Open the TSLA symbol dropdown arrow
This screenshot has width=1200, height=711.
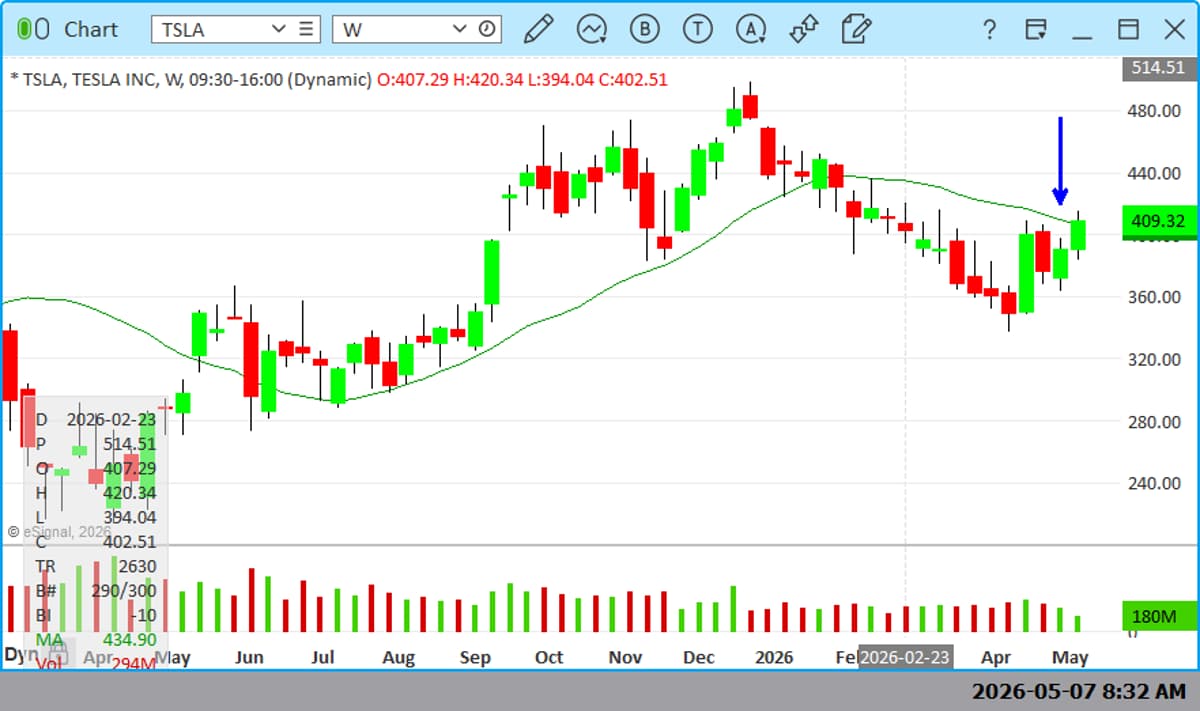tap(279, 29)
